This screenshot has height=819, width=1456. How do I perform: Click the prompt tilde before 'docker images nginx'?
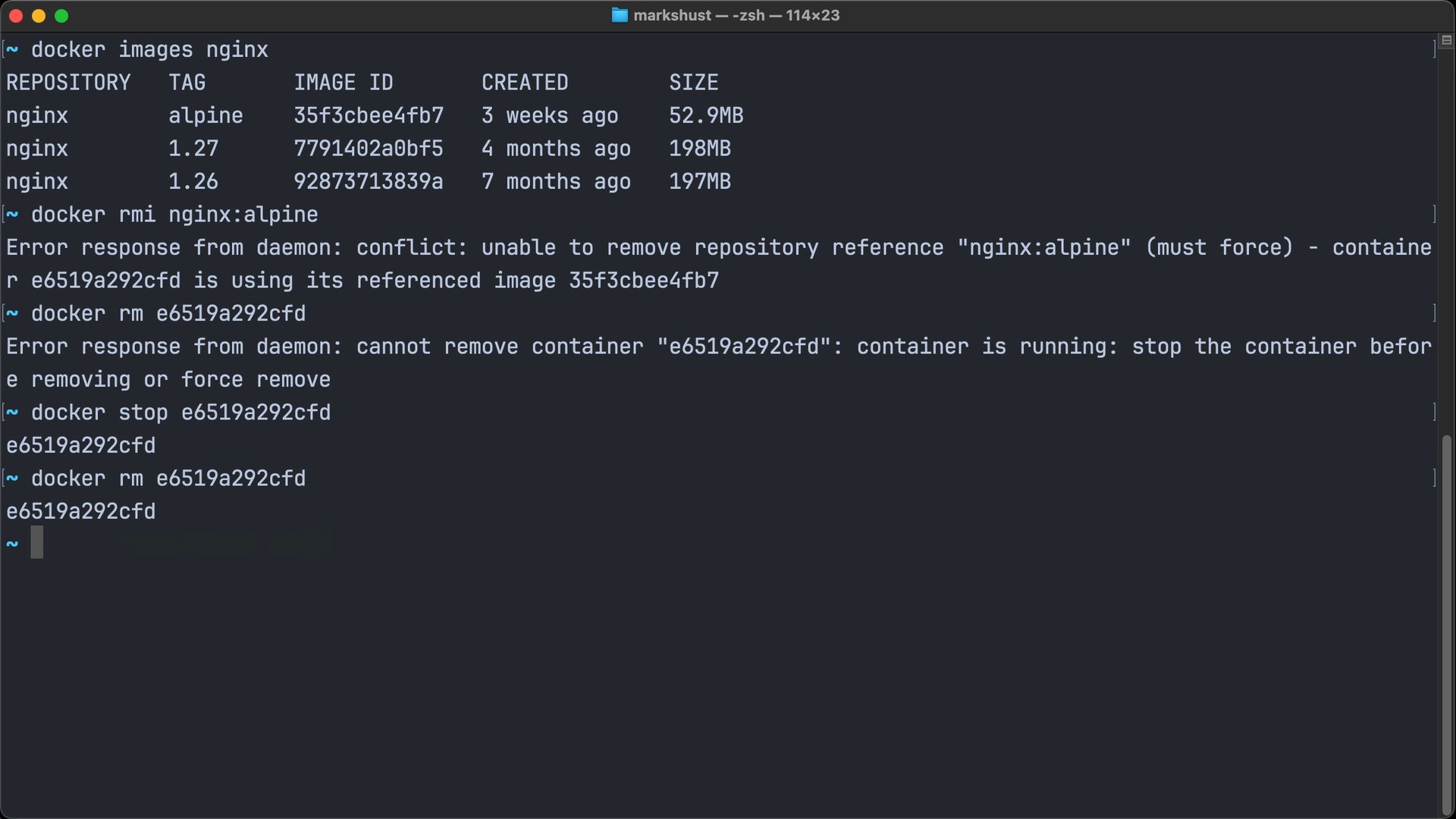point(12,50)
